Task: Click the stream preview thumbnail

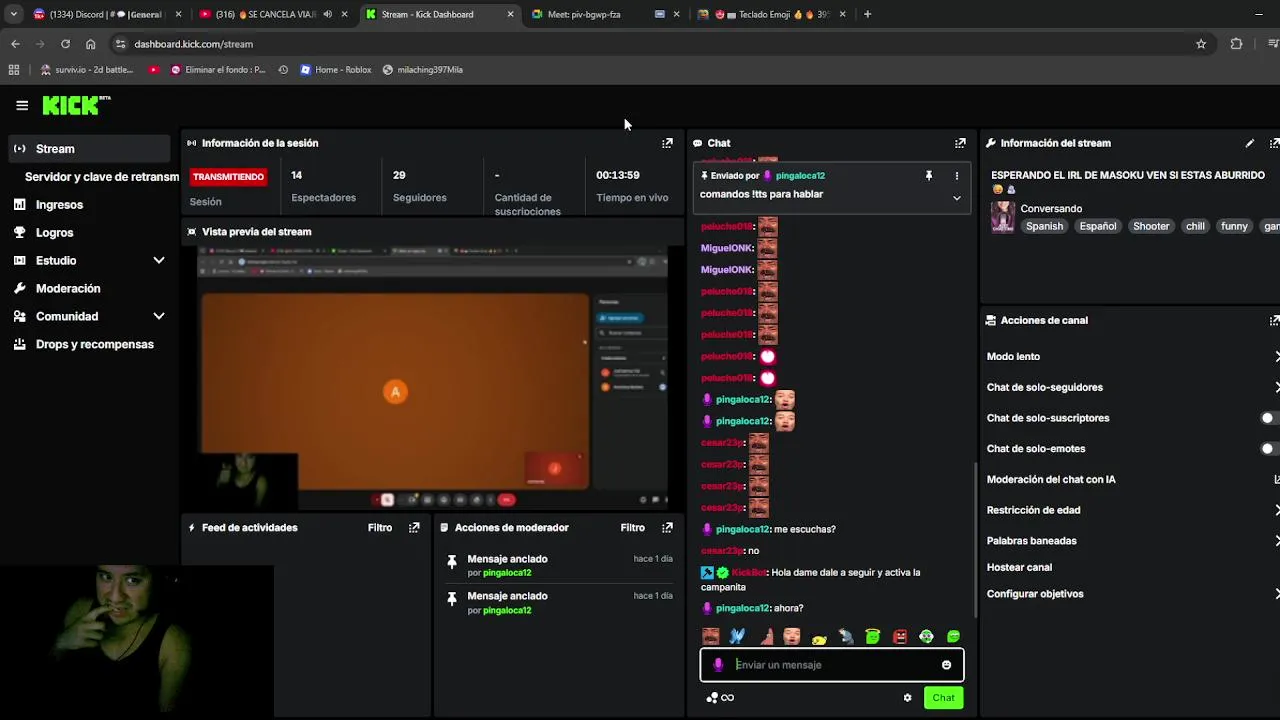Action: (x=433, y=377)
